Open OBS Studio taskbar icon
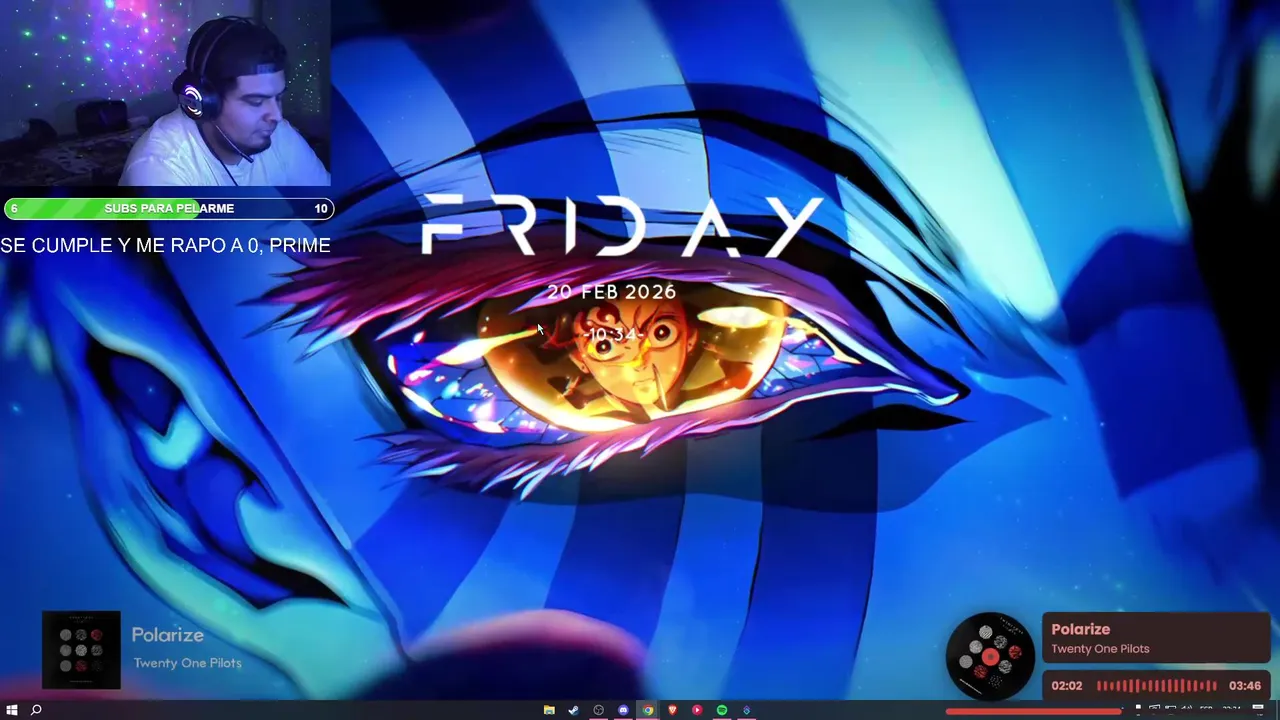Viewport: 1280px width, 720px height. tap(598, 710)
